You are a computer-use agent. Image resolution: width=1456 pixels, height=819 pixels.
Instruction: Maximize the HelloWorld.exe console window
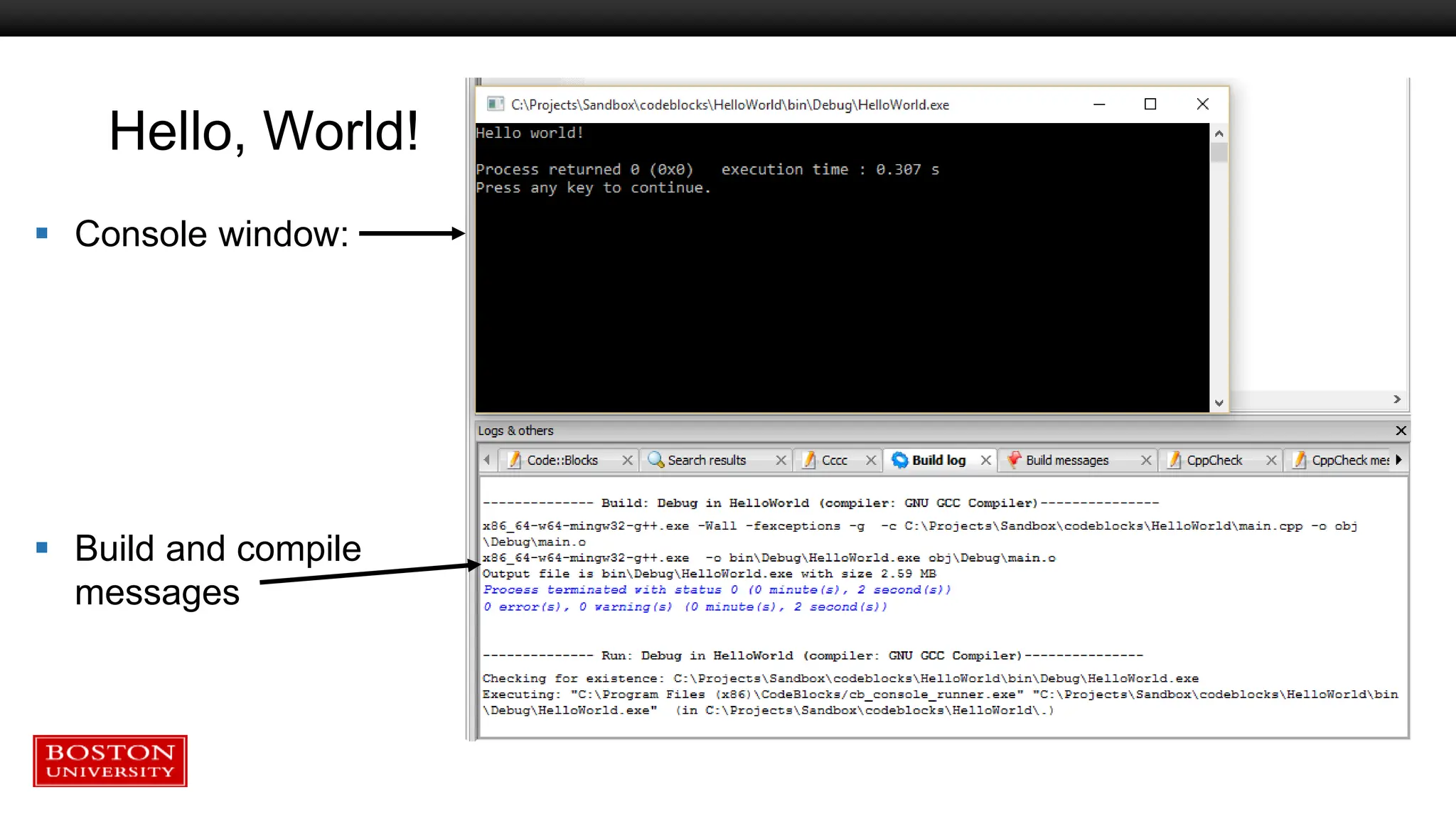1150,105
